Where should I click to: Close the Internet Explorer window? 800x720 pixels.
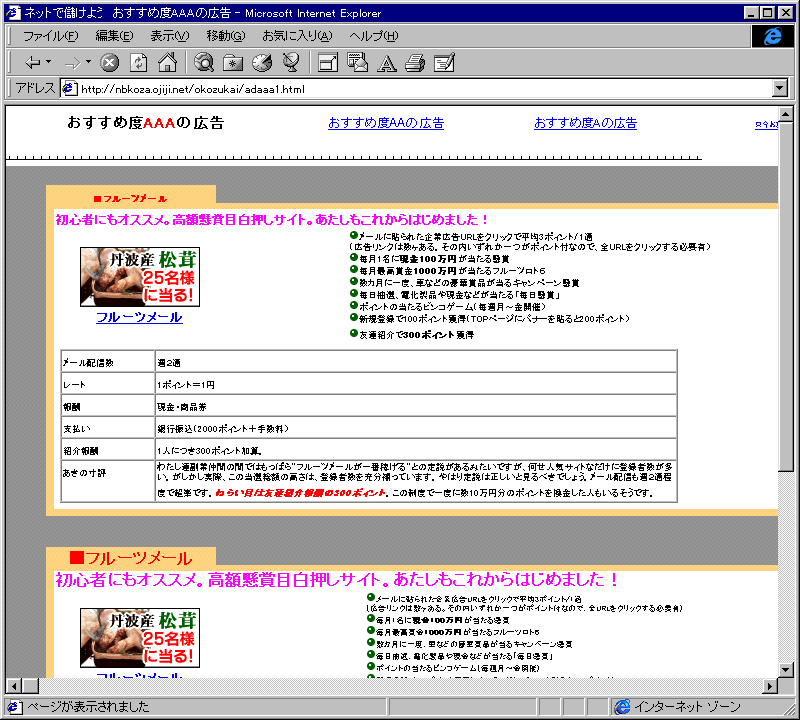click(786, 13)
